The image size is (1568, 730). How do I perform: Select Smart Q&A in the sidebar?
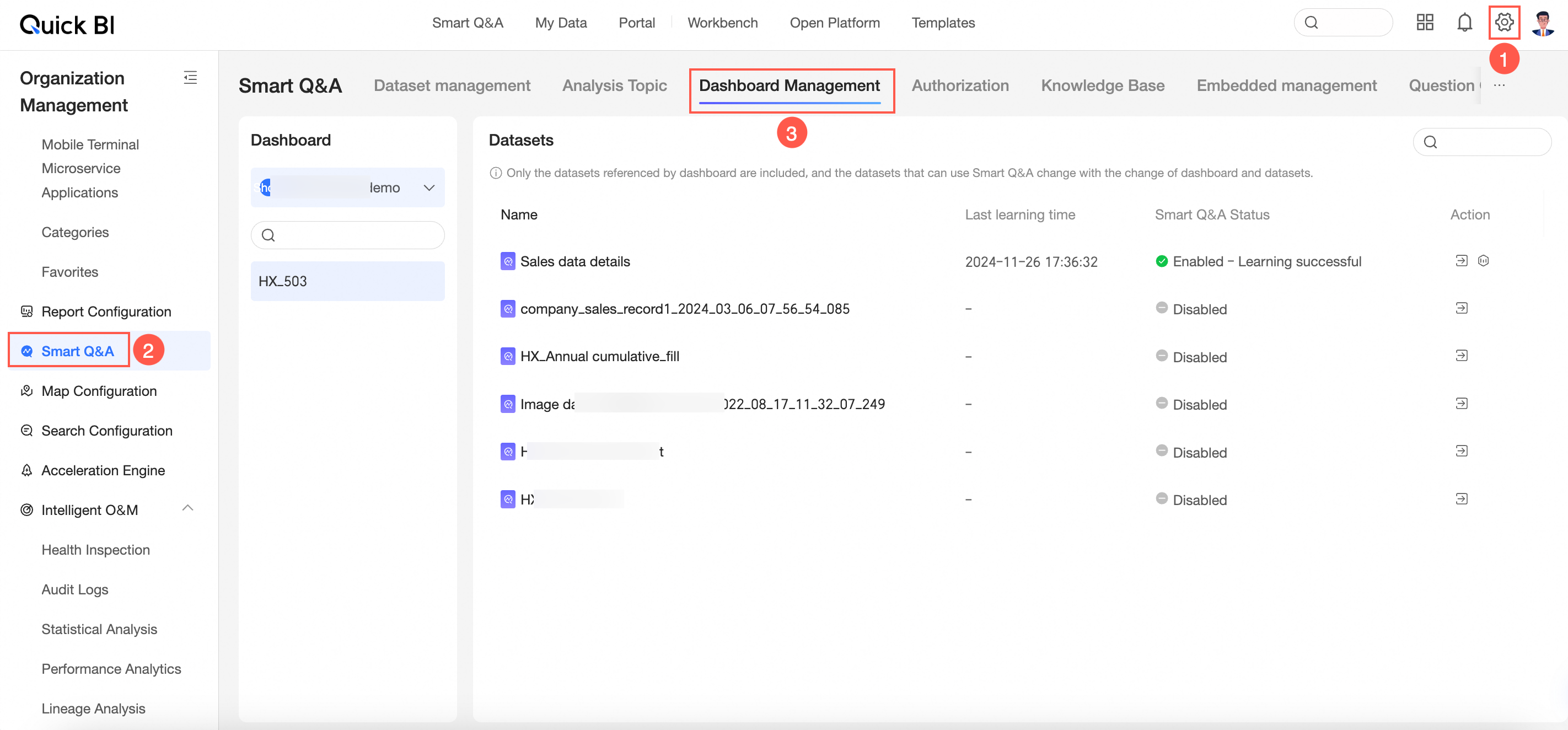tap(77, 351)
